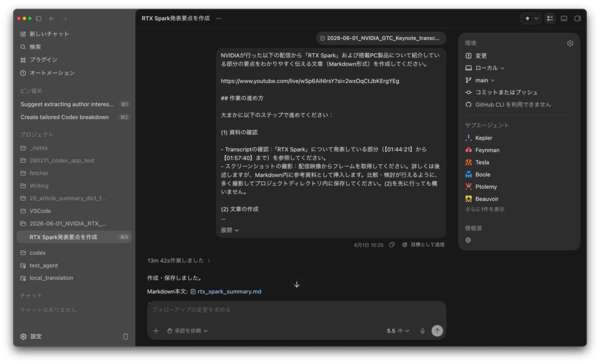The image size is (600, 364).
Task: Select the Kepler subagent
Action: coord(479,138)
